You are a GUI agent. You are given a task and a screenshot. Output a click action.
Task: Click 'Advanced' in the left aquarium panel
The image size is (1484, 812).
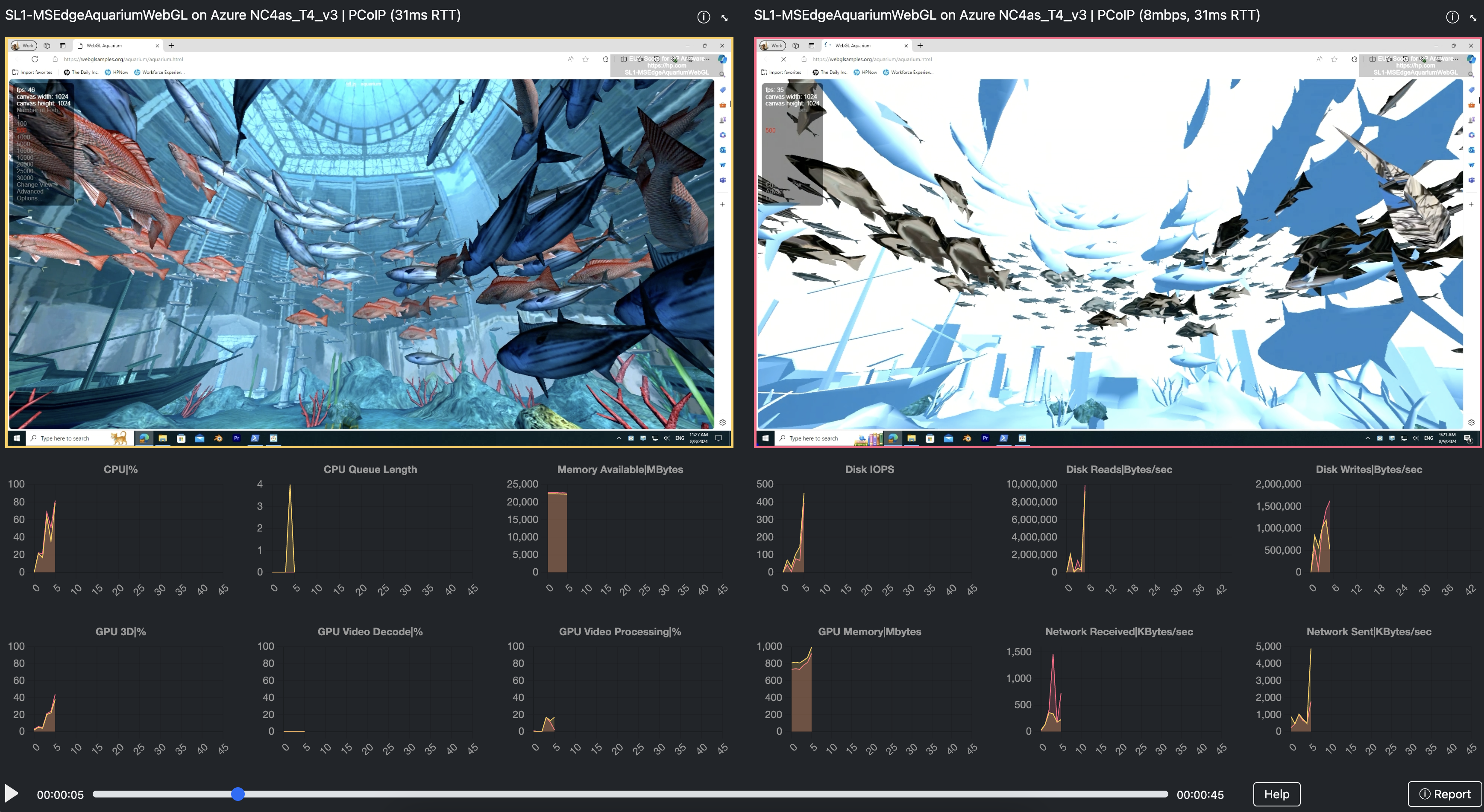point(30,192)
